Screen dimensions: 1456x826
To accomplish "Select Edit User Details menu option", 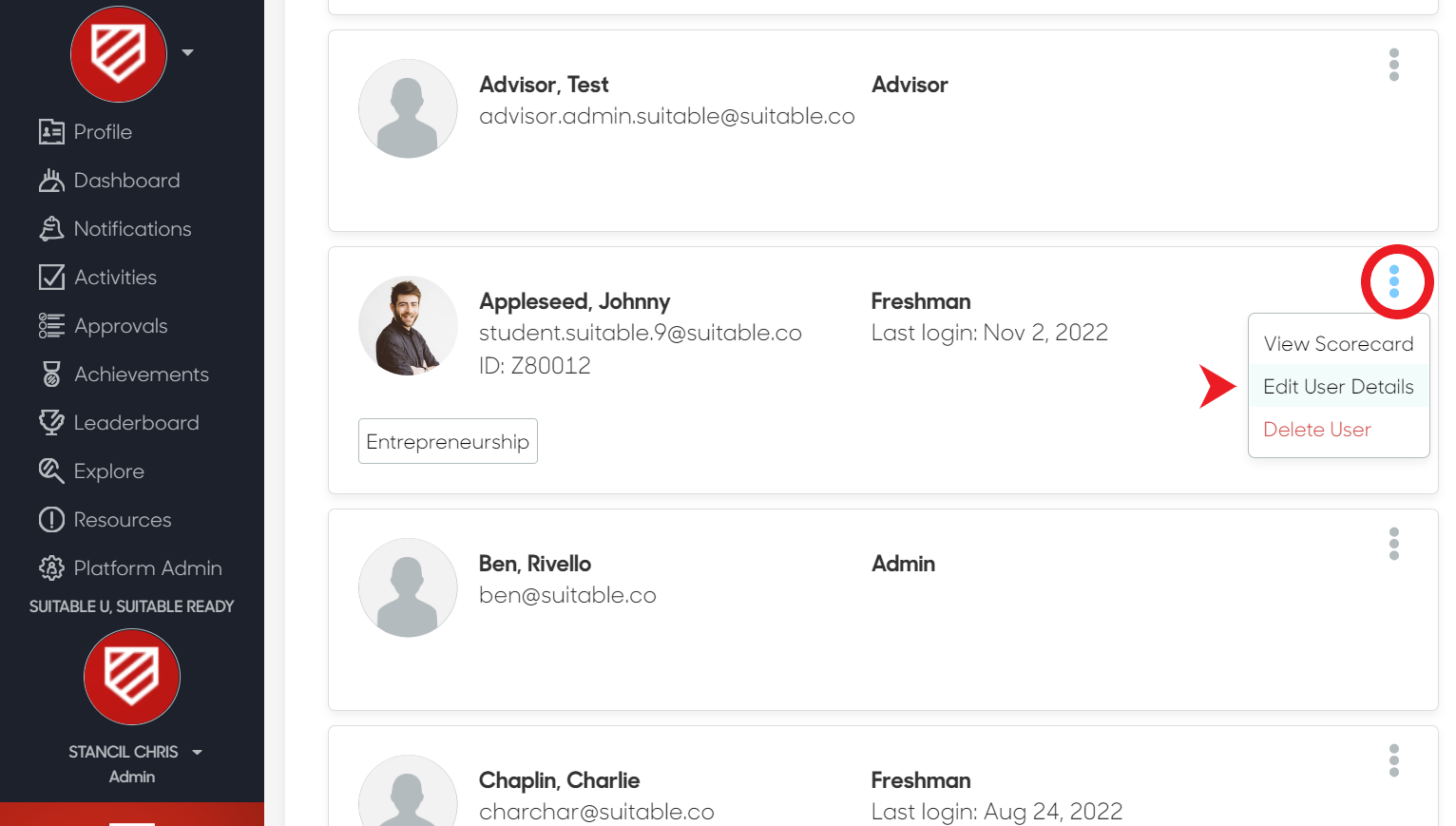I will [1338, 387].
